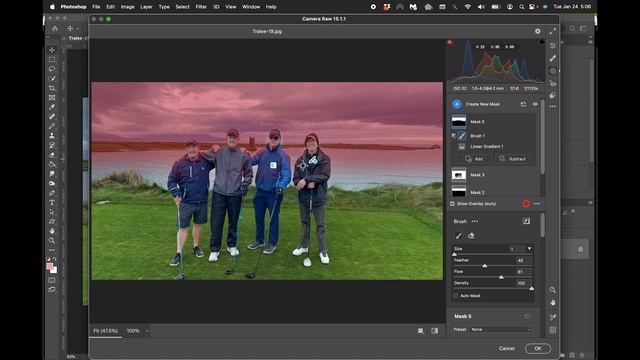
Task: Open the File menu
Action: click(96, 7)
